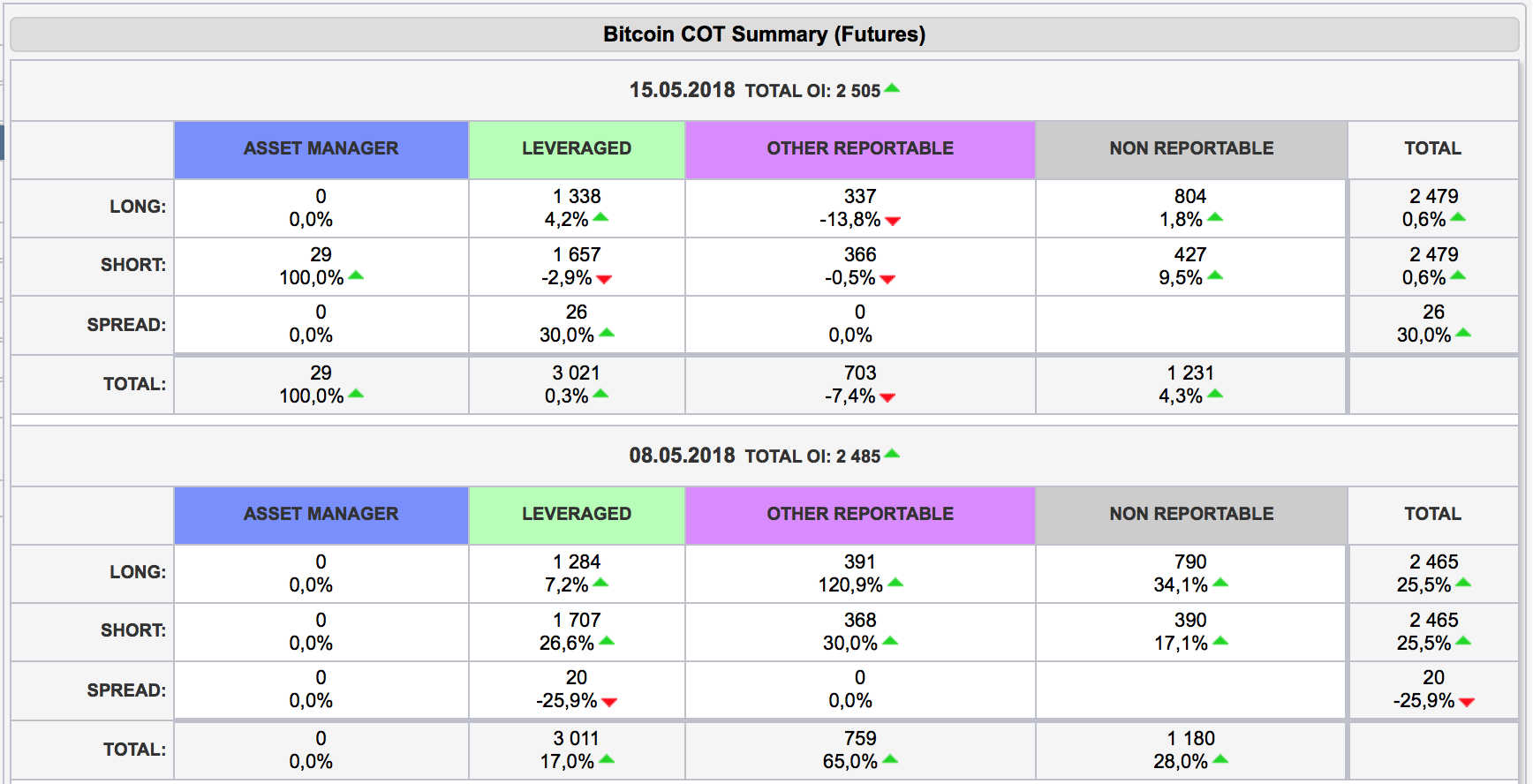Click red down arrow next to -2,9%

coord(604,279)
